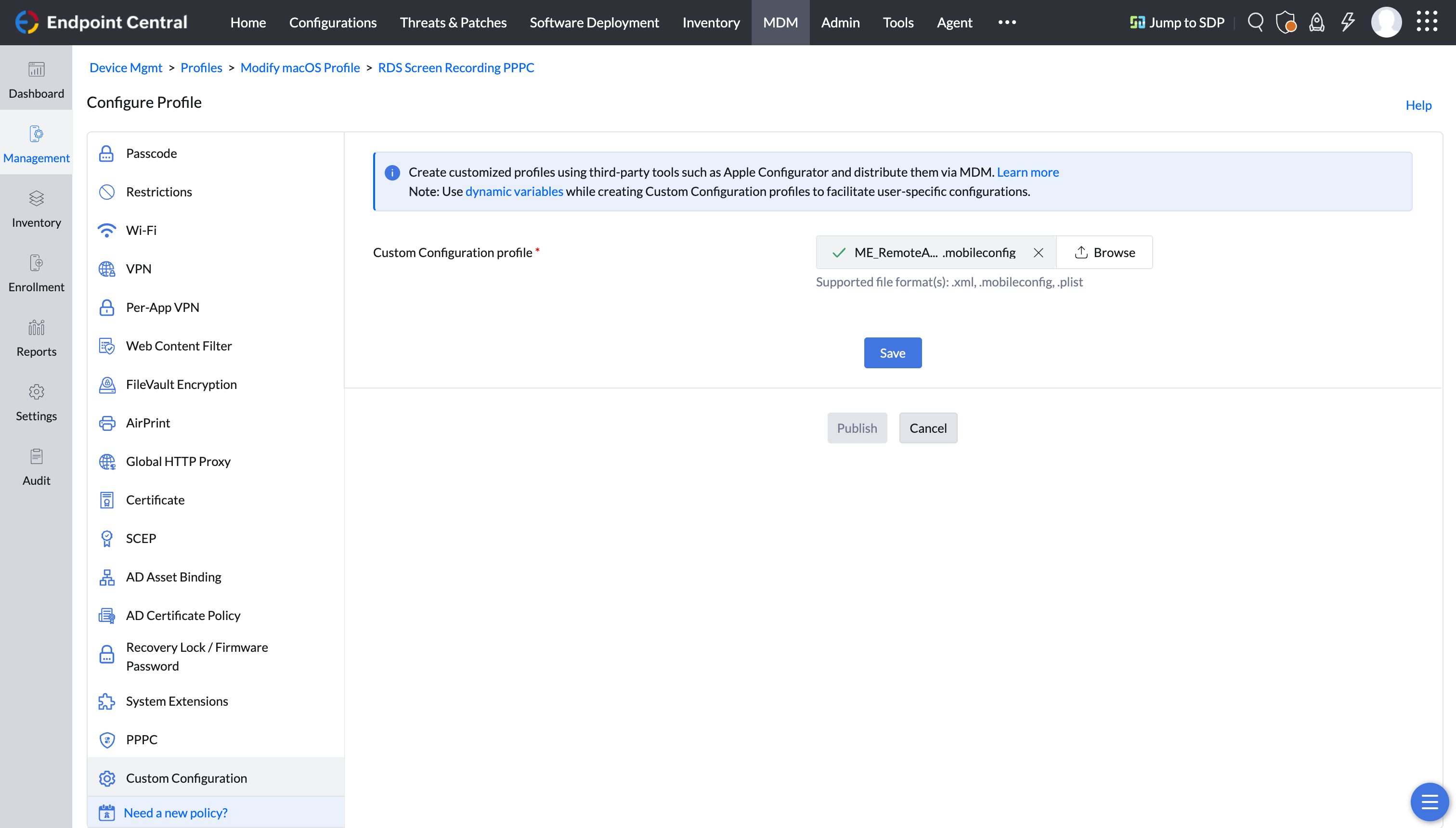The height and width of the screenshot is (828, 1456).
Task: Select PPPC payload in profile list
Action: [x=142, y=739]
